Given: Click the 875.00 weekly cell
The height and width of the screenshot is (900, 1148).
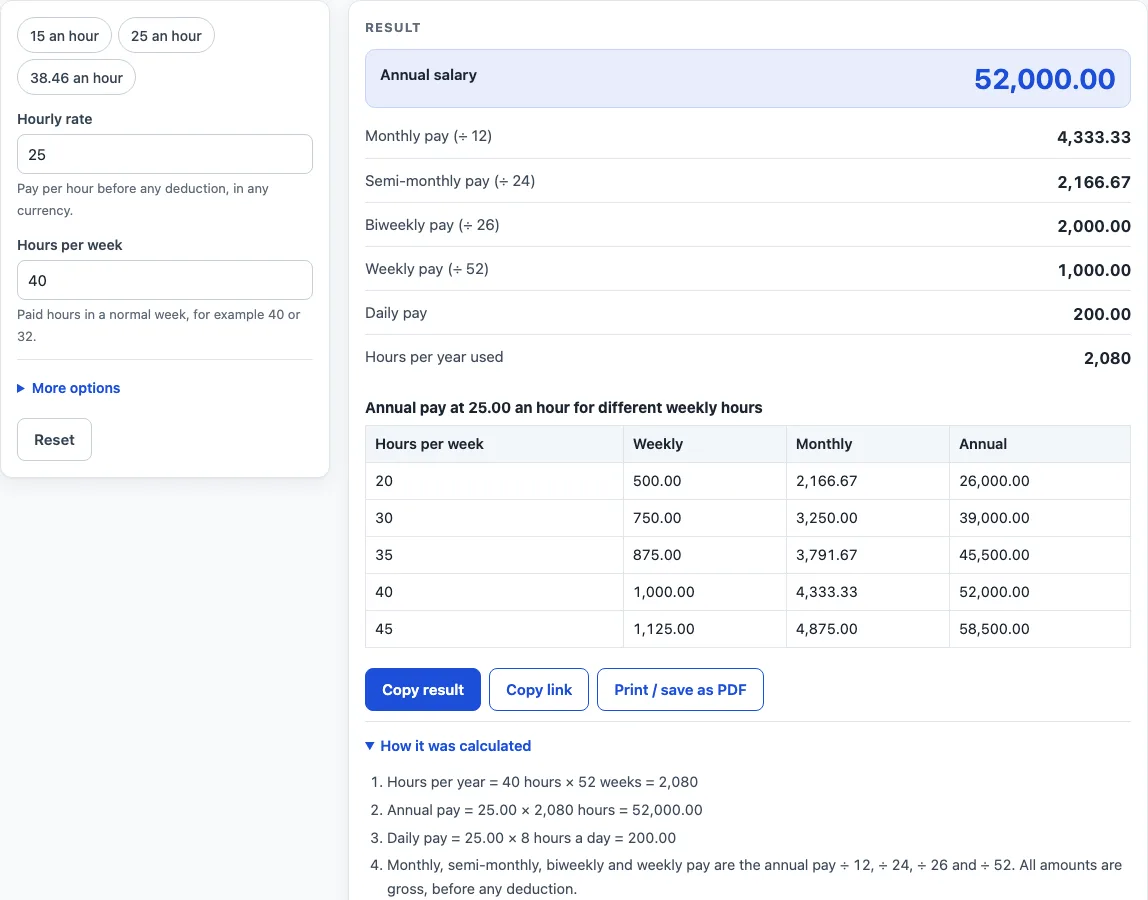Looking at the screenshot, I should click(704, 555).
